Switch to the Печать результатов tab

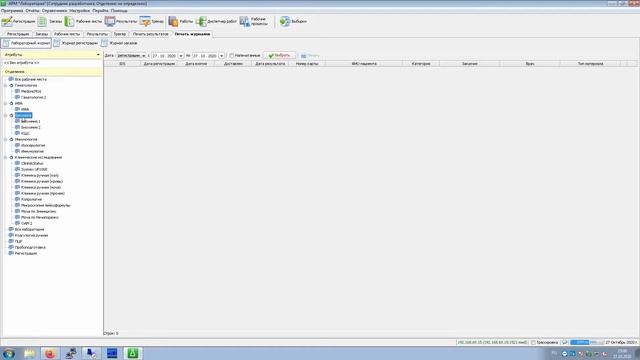coord(151,34)
